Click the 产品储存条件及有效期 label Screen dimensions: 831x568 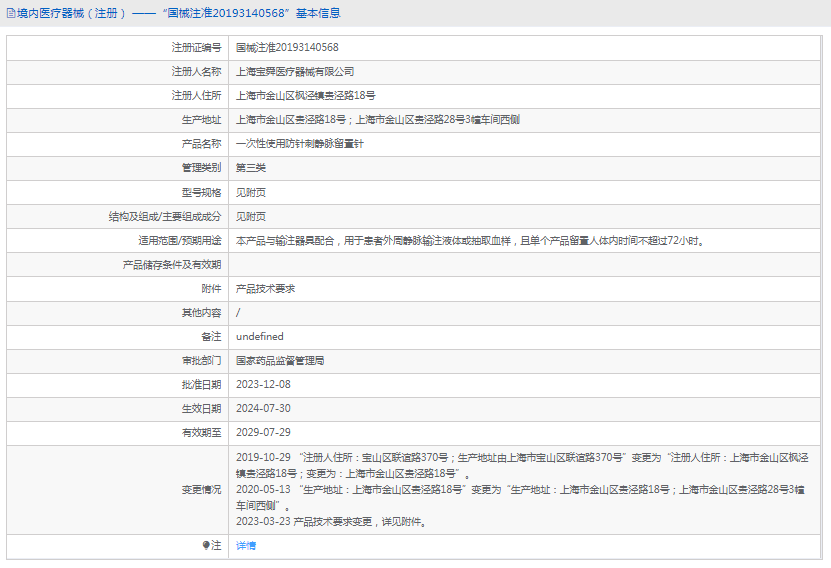click(172, 264)
